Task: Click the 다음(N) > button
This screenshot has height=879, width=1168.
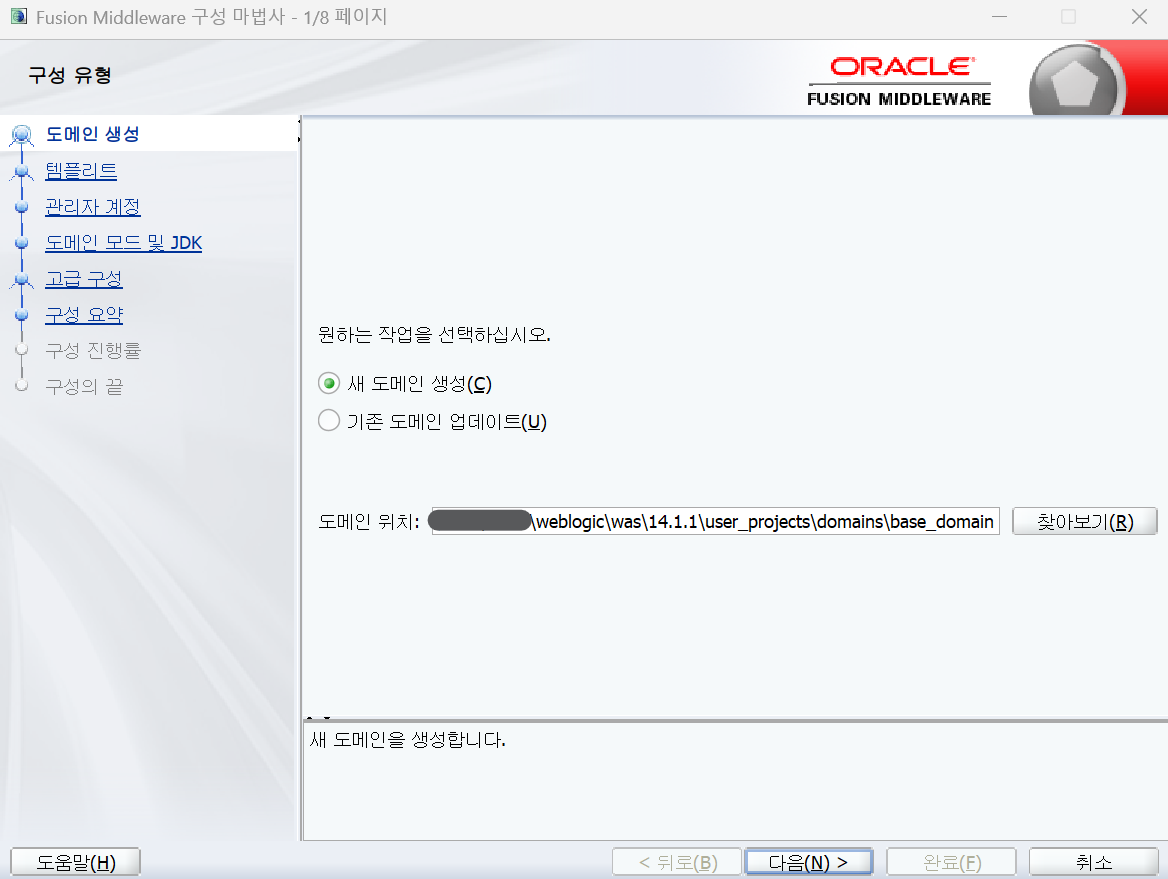Action: pos(808,862)
